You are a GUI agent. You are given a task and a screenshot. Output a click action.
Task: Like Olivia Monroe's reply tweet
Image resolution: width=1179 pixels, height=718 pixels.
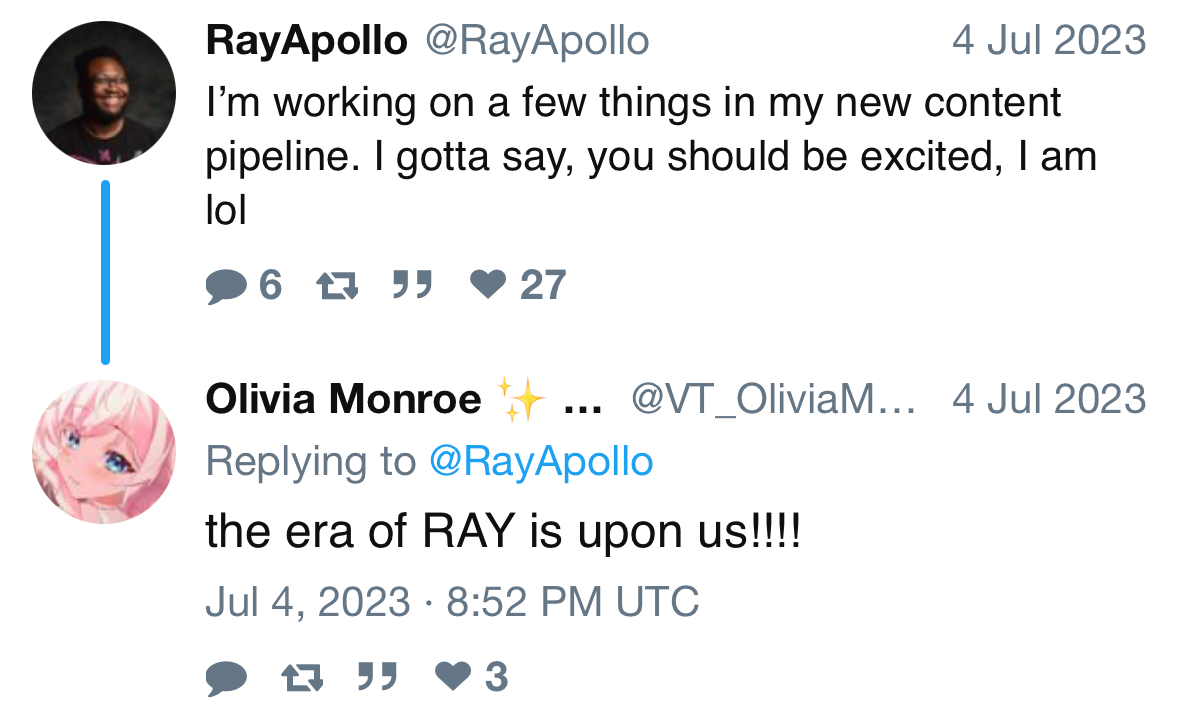pos(453,678)
